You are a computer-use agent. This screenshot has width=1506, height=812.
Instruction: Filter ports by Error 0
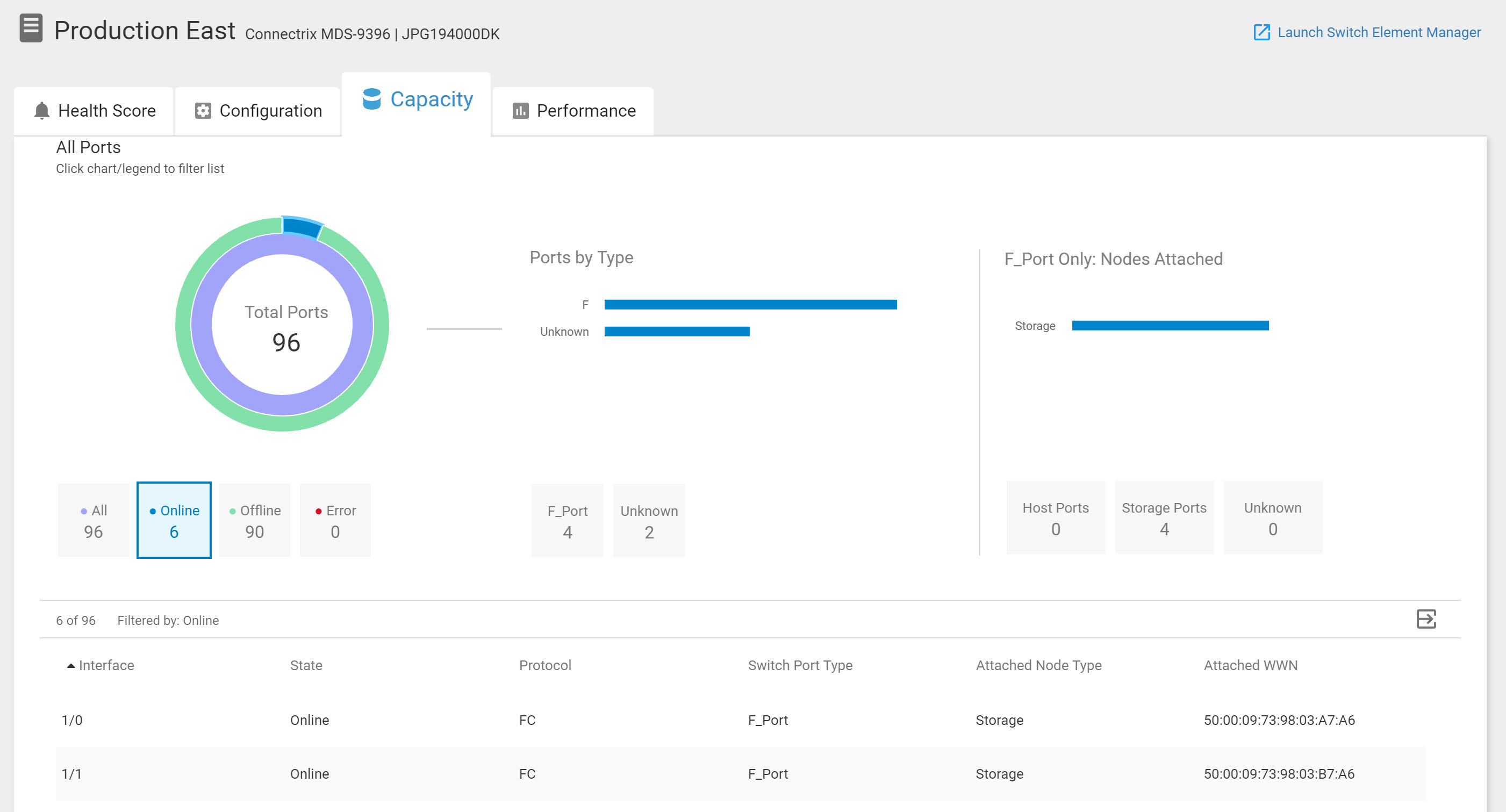pos(335,520)
